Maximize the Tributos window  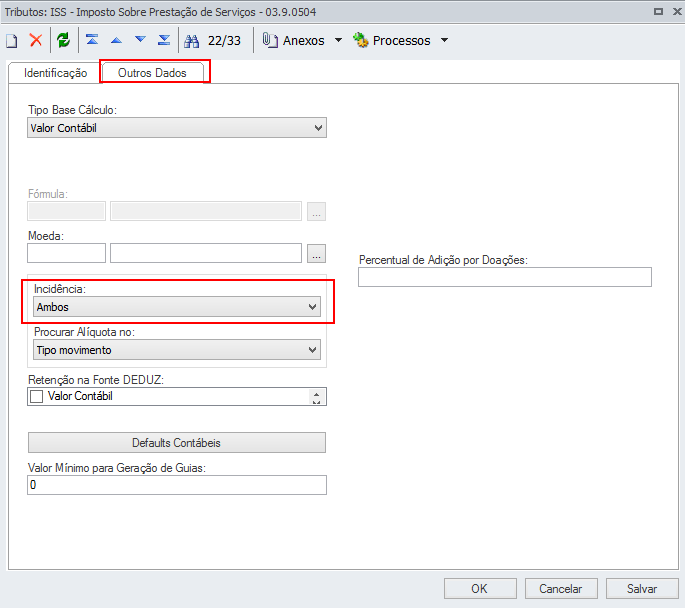658,11
